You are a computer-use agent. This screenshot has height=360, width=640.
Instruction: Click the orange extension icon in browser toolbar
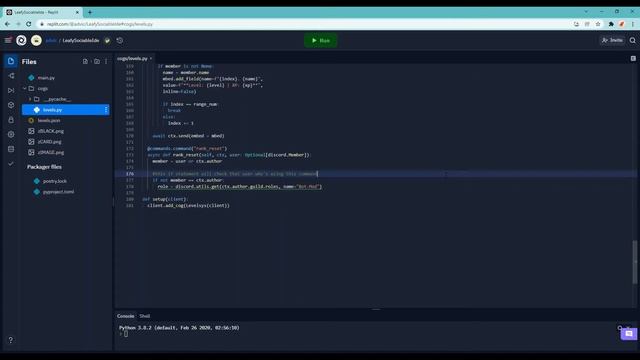622,24
